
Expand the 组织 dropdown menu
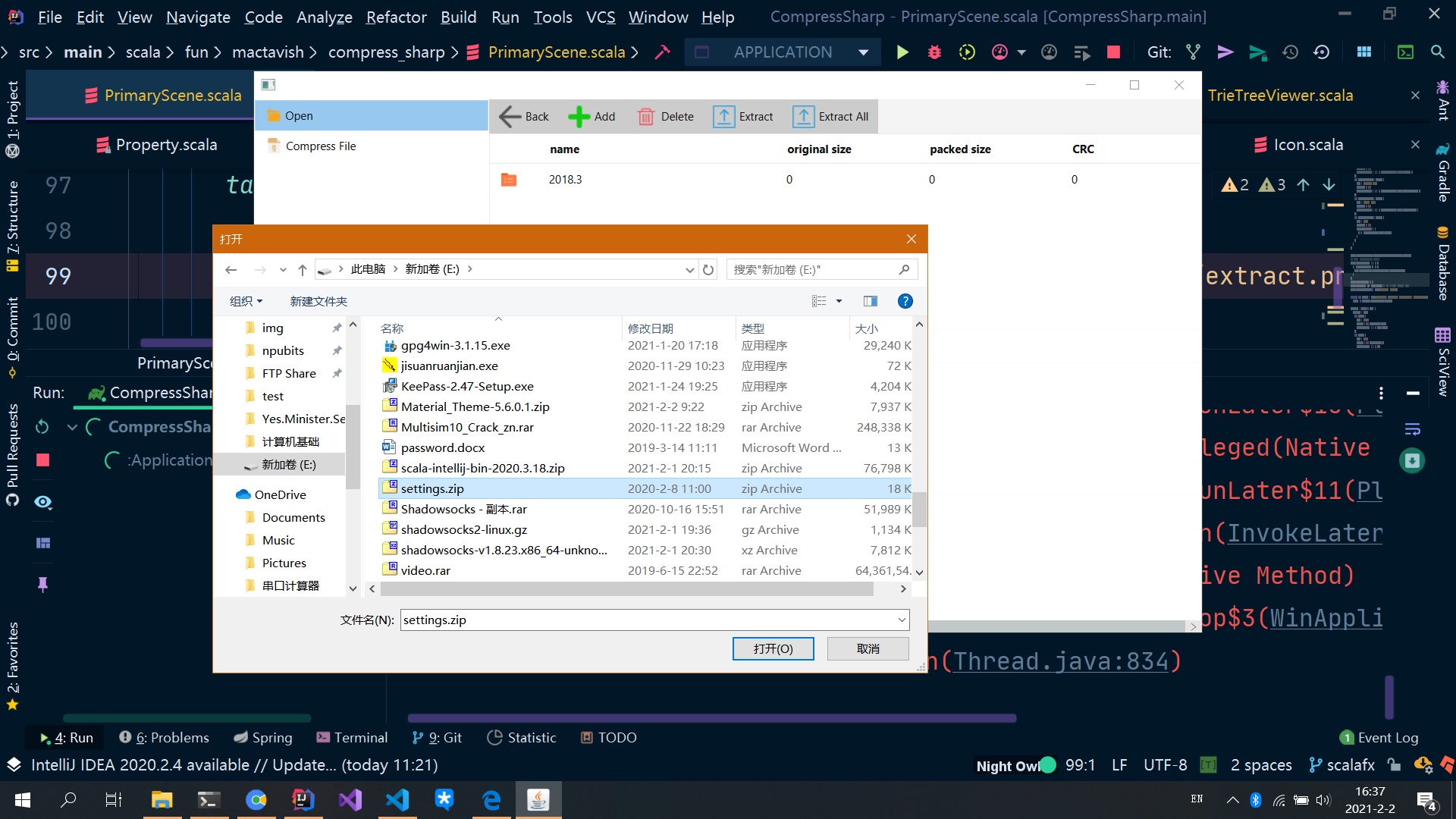coord(246,301)
